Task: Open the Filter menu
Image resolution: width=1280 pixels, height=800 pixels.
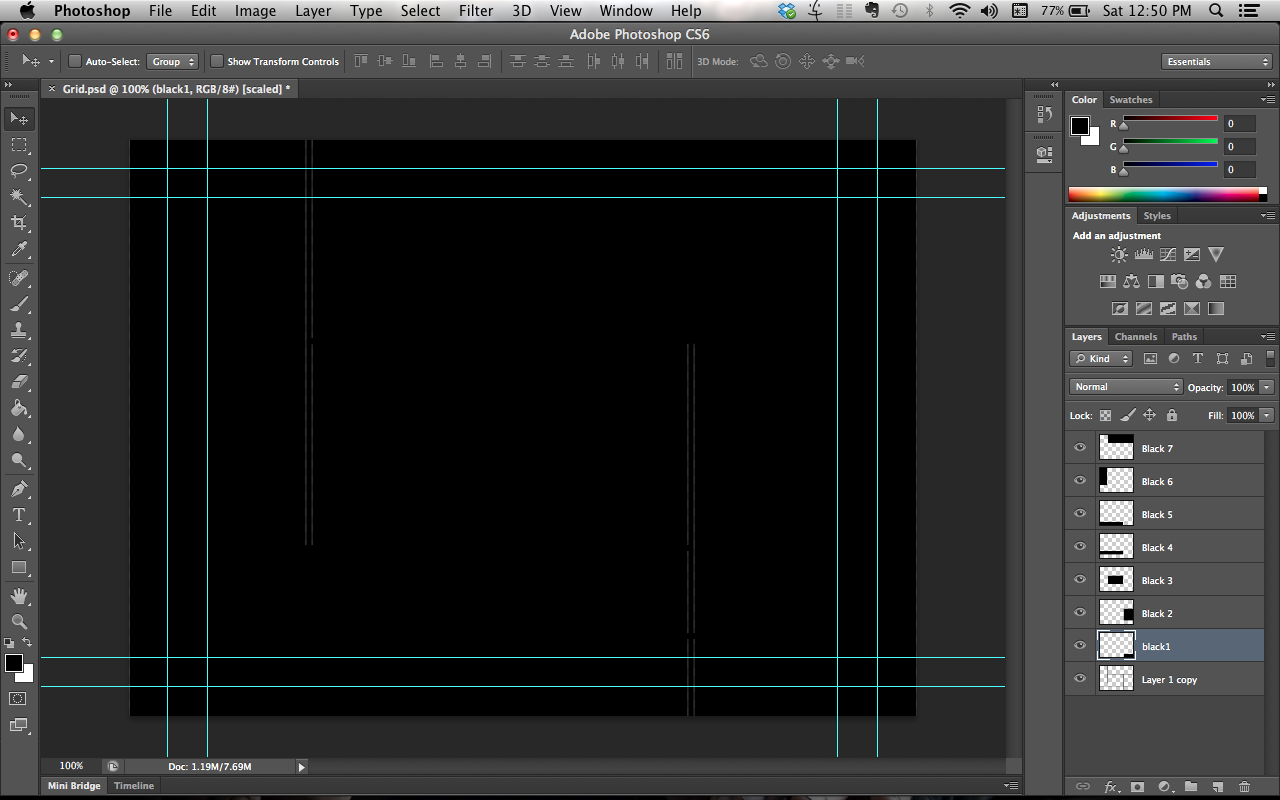Action: tap(476, 11)
